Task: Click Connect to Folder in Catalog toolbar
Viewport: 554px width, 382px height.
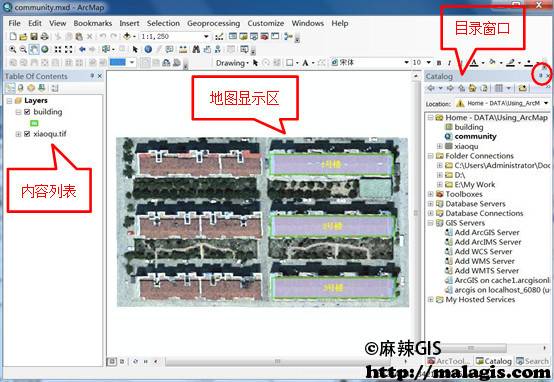Action: click(x=523, y=88)
